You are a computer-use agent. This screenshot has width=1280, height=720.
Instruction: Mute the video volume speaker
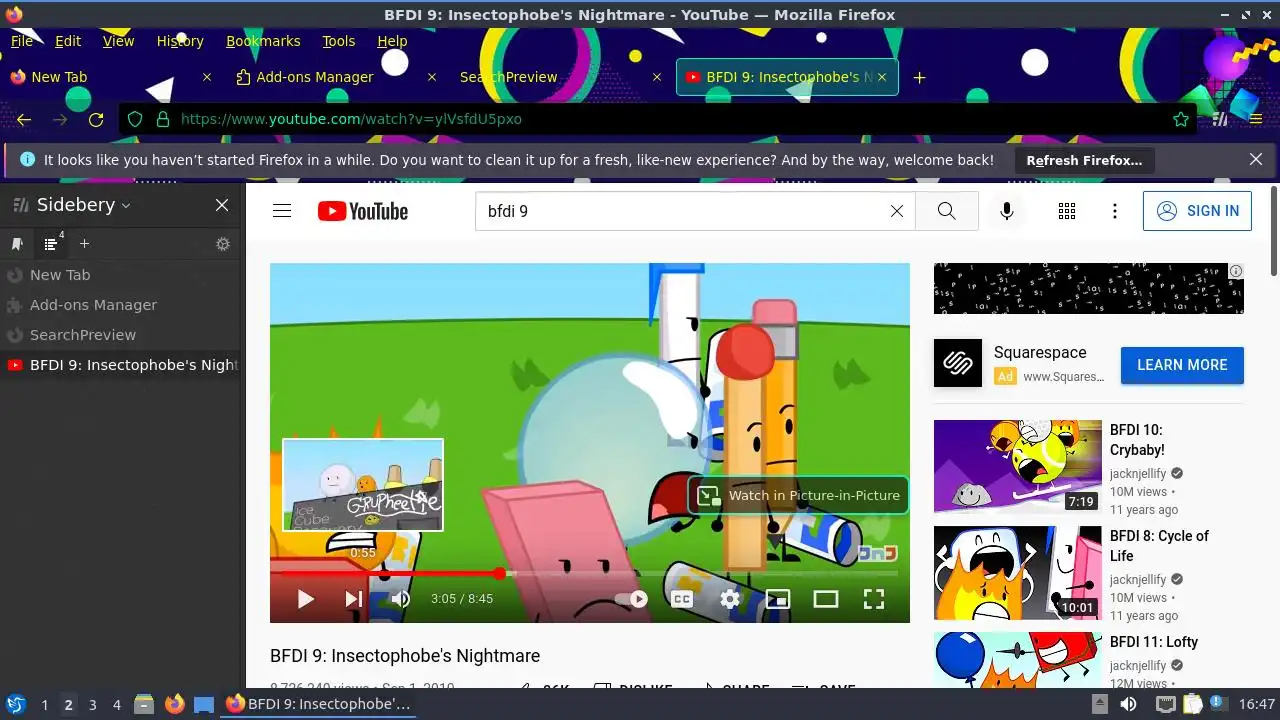click(x=401, y=599)
